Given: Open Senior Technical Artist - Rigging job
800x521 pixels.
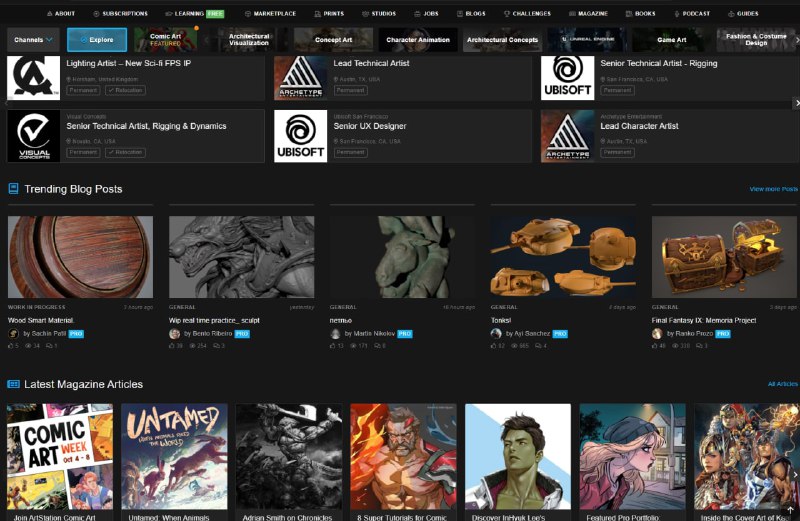Looking at the screenshot, I should [659, 63].
